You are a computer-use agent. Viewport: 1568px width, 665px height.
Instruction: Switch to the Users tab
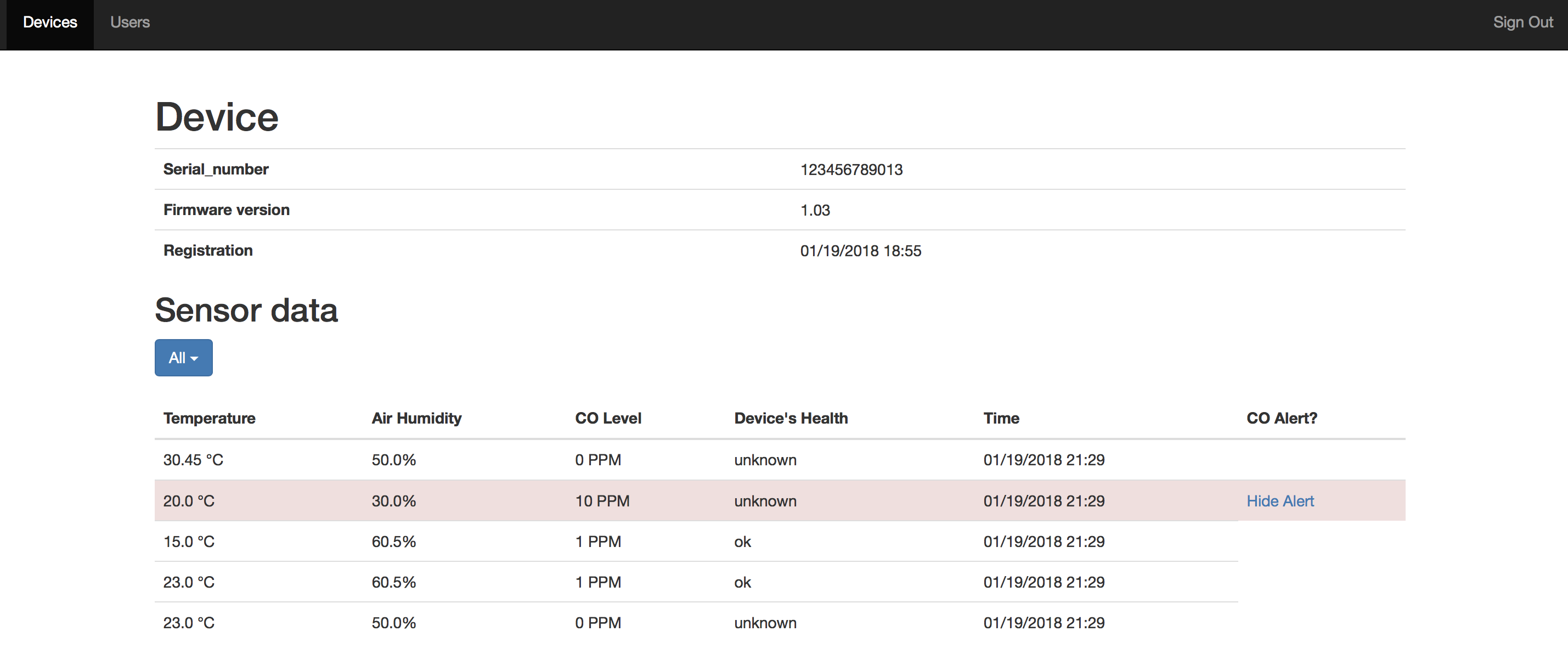(129, 22)
